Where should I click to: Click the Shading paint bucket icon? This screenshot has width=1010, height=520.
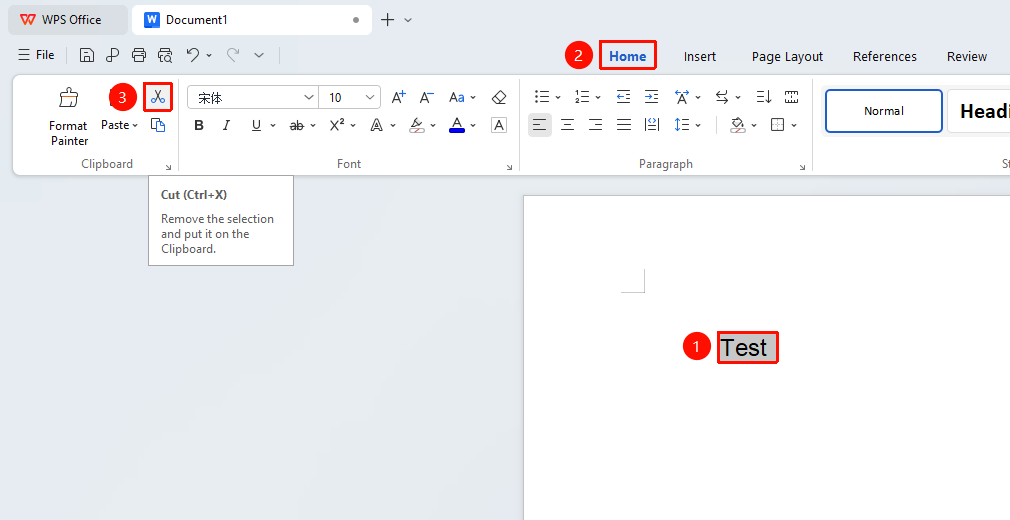click(x=738, y=125)
